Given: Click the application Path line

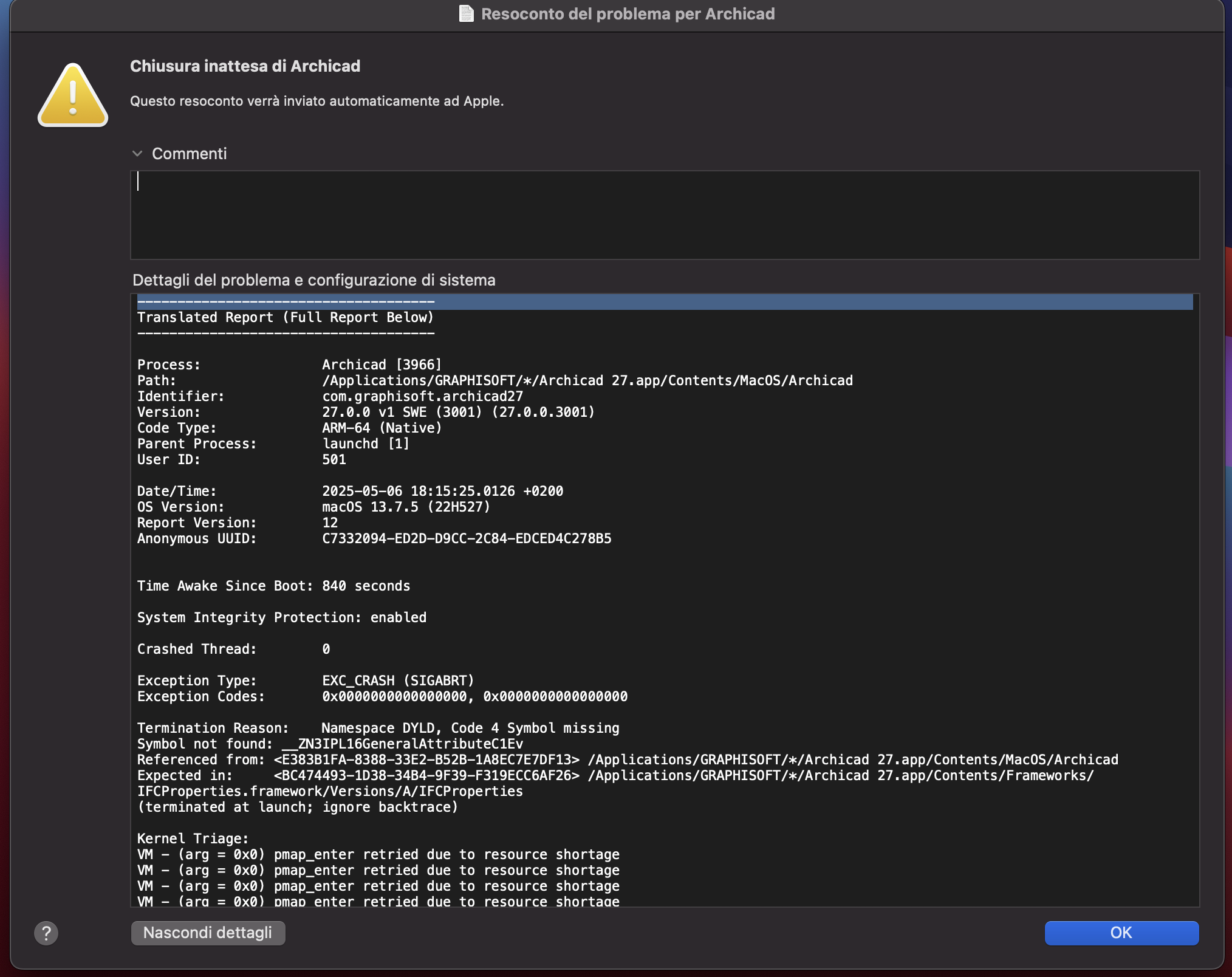Looking at the screenshot, I should coord(495,380).
